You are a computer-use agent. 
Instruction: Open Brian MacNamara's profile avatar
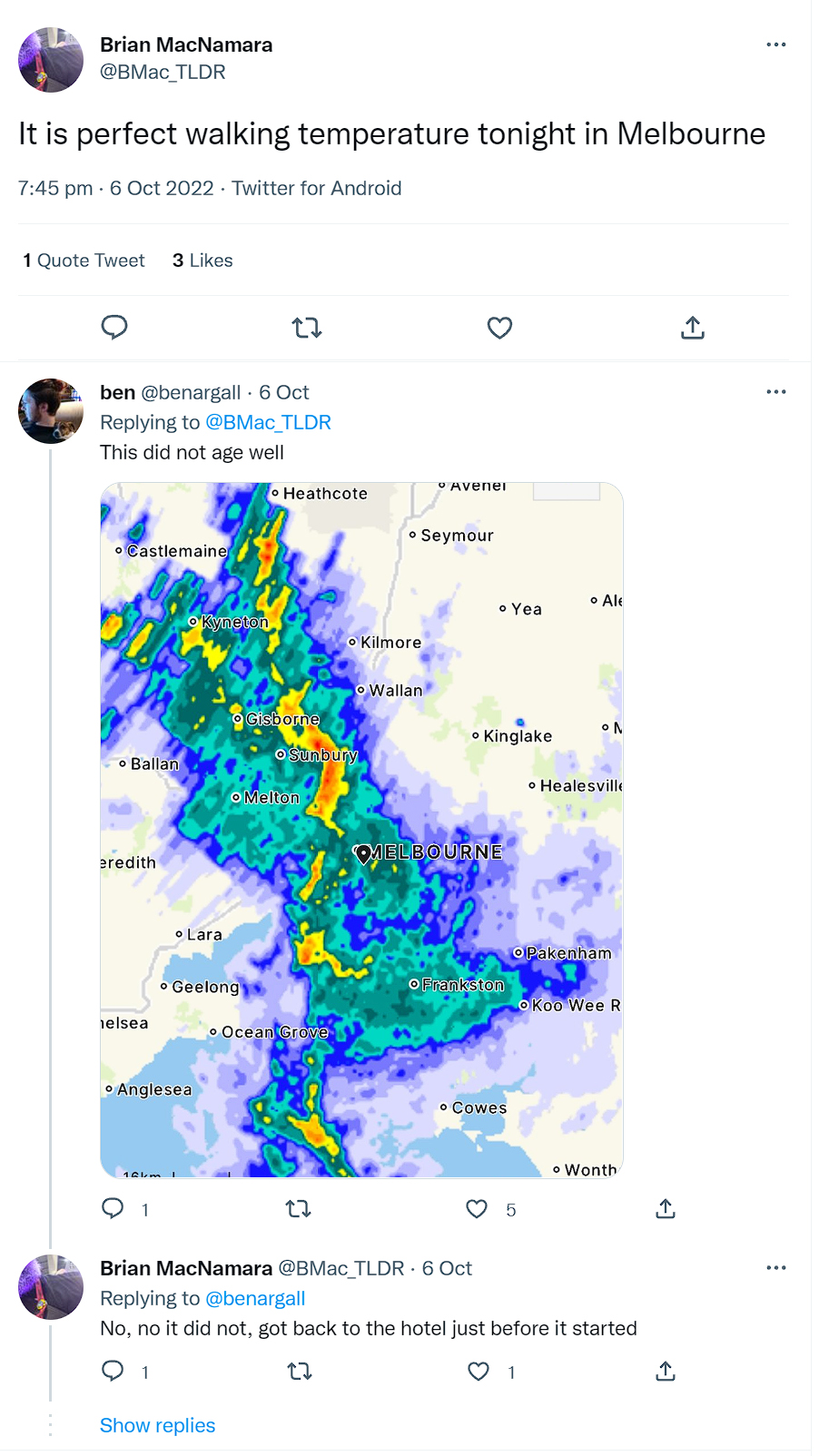[50, 60]
